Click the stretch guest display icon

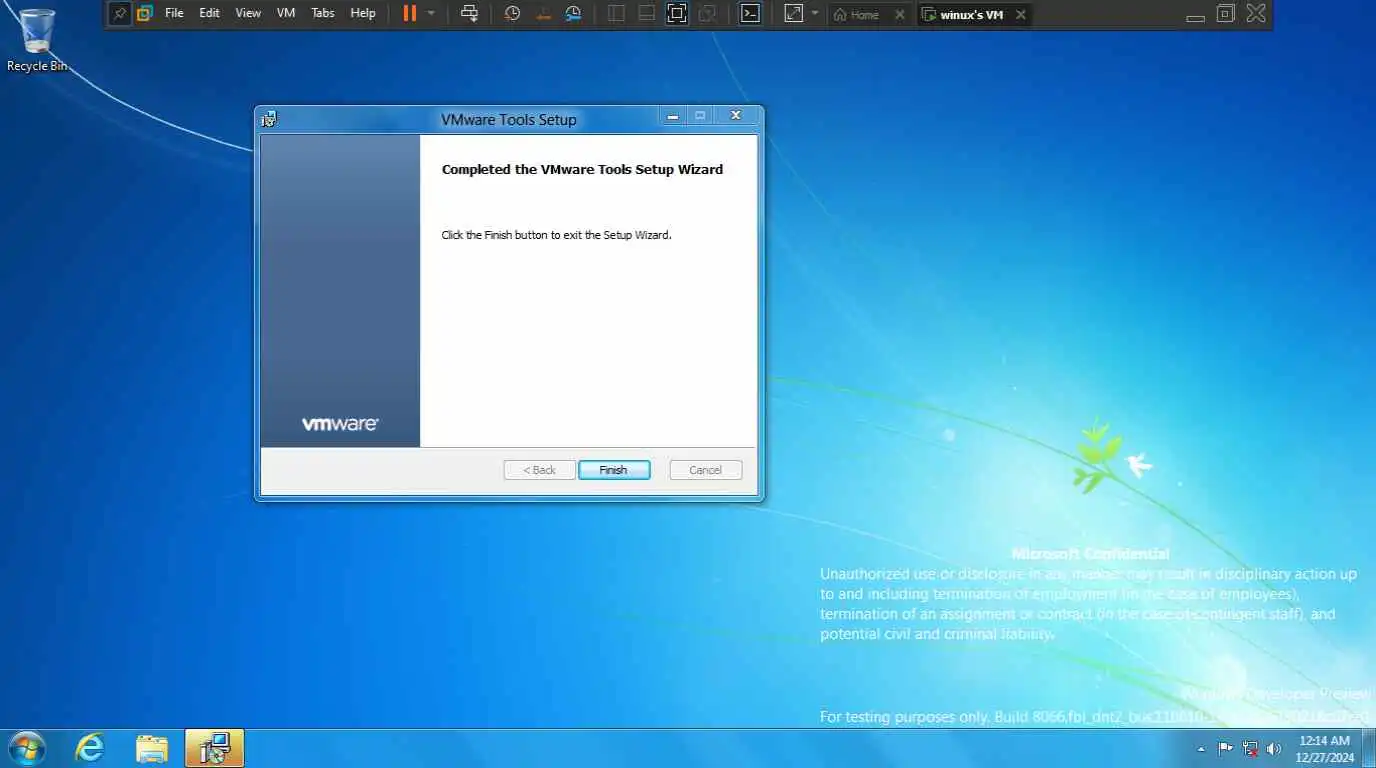pos(793,14)
